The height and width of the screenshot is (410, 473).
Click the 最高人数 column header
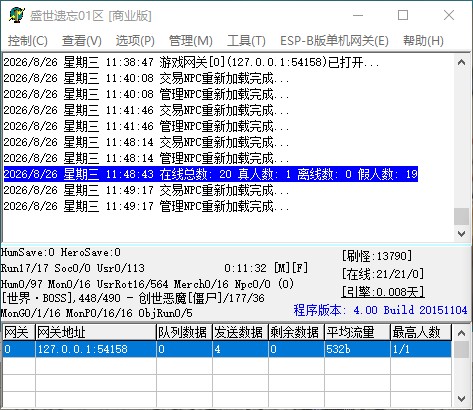(421, 332)
